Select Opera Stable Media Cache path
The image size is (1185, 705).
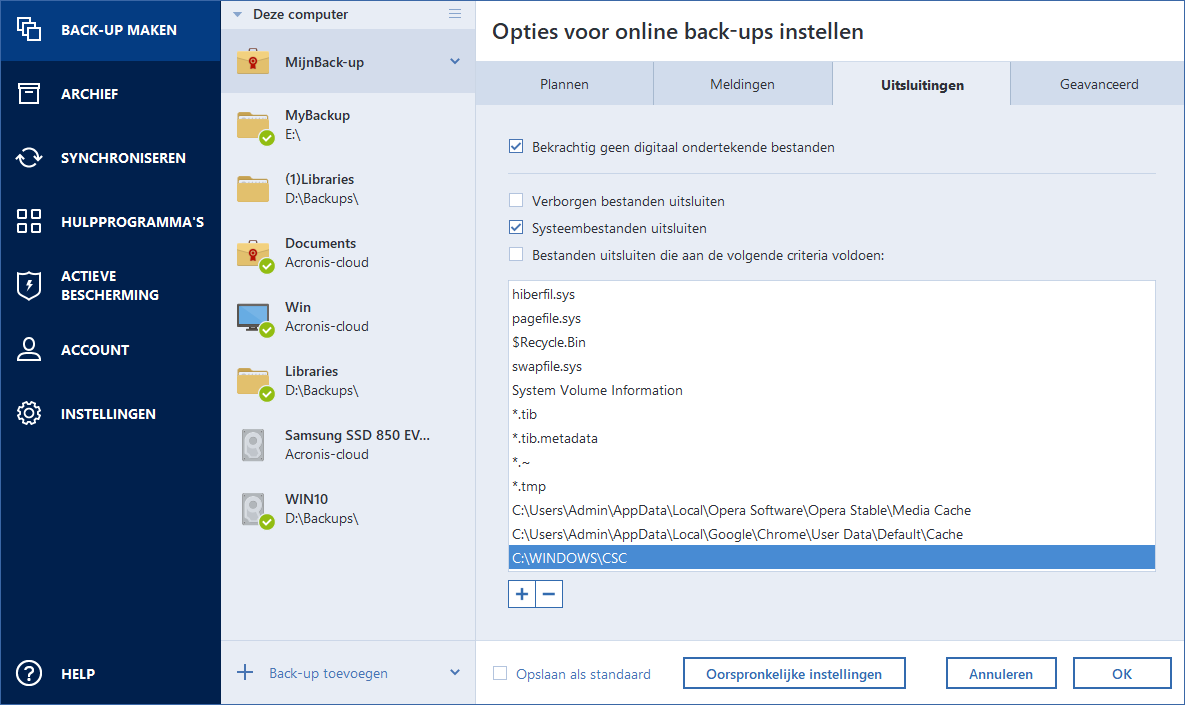(831, 510)
